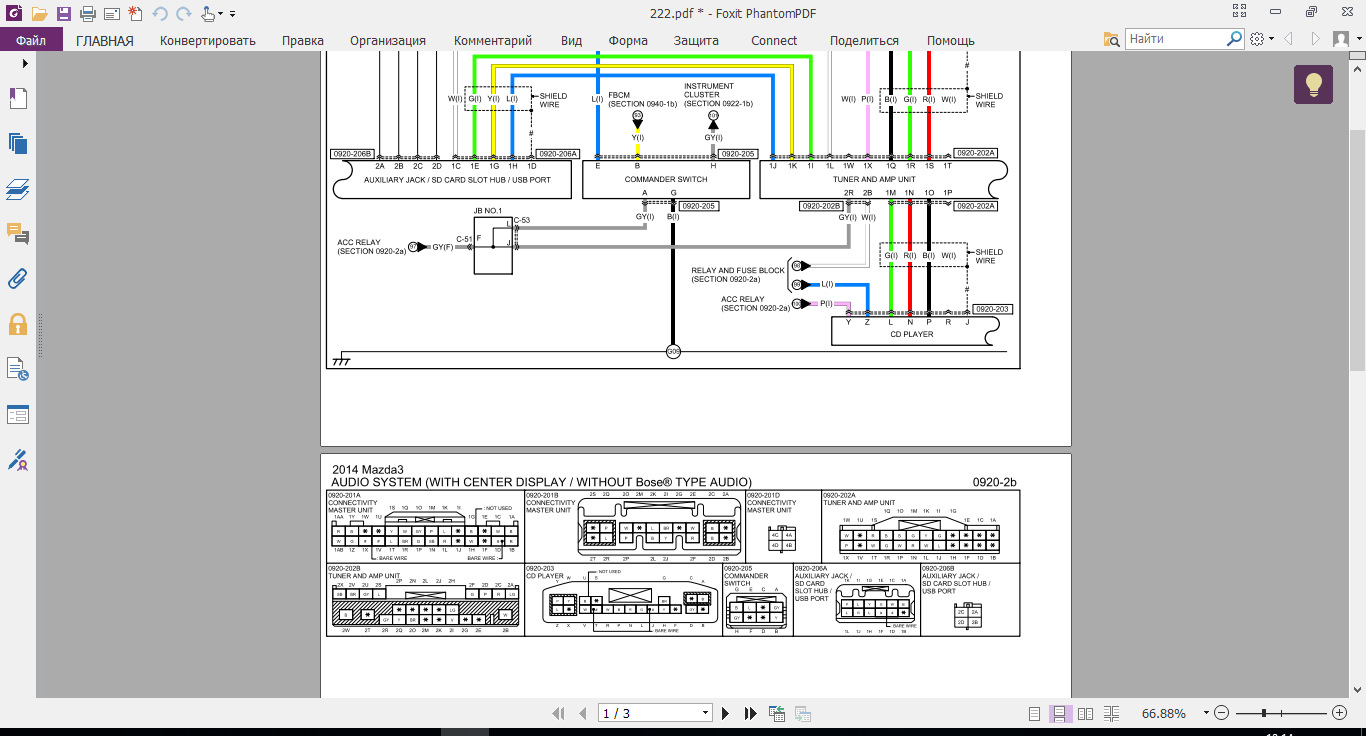Screen dimensions: 1366x736
Task: Open the page number dropdown
Action: click(704, 713)
